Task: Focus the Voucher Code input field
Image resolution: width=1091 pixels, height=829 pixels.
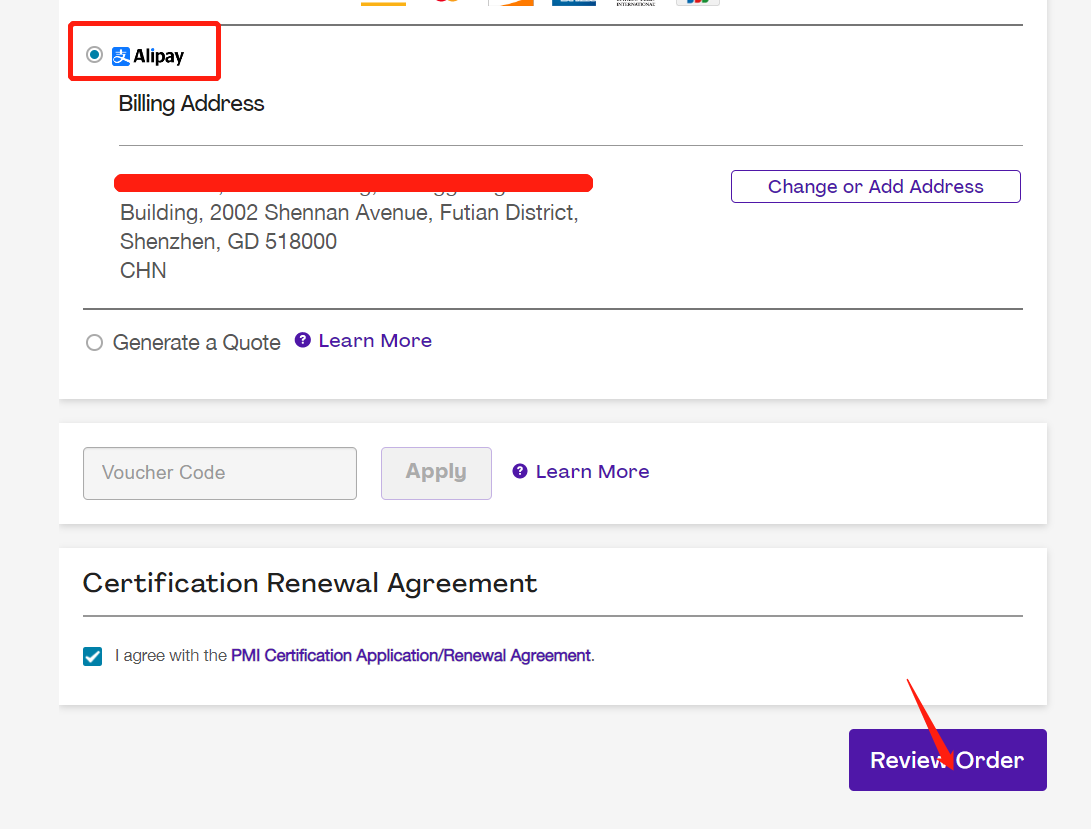Action: [220, 473]
